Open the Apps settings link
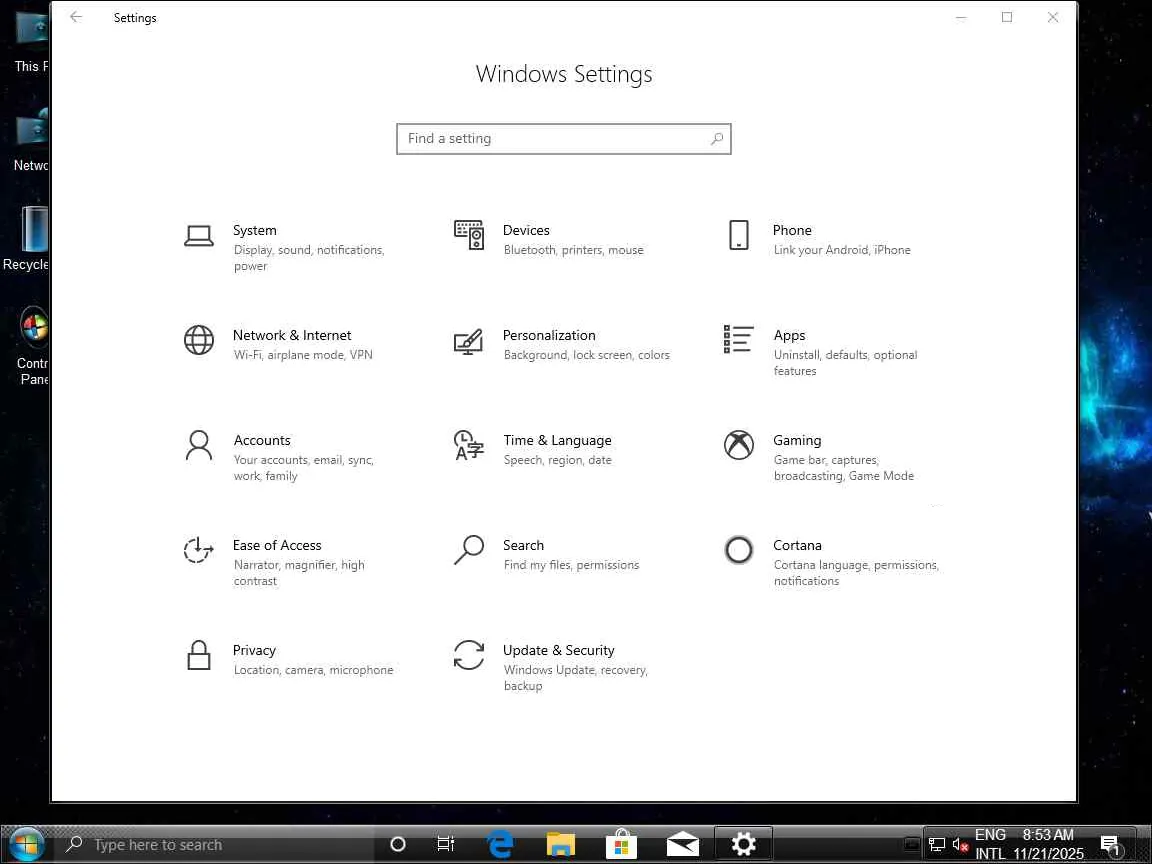 tap(789, 335)
